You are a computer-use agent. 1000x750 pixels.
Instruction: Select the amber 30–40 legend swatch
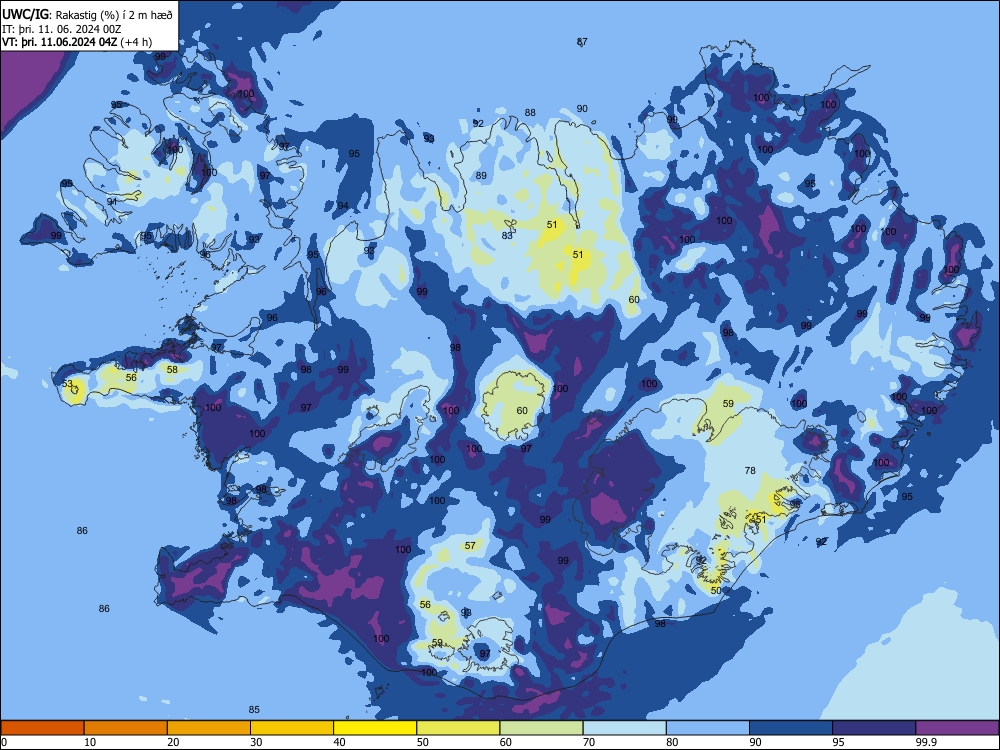coord(292,728)
